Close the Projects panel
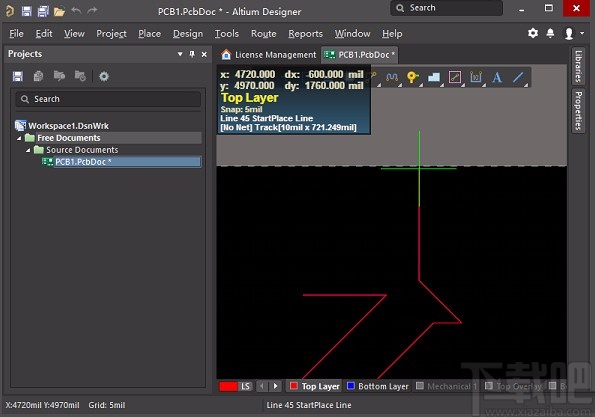 [204, 54]
